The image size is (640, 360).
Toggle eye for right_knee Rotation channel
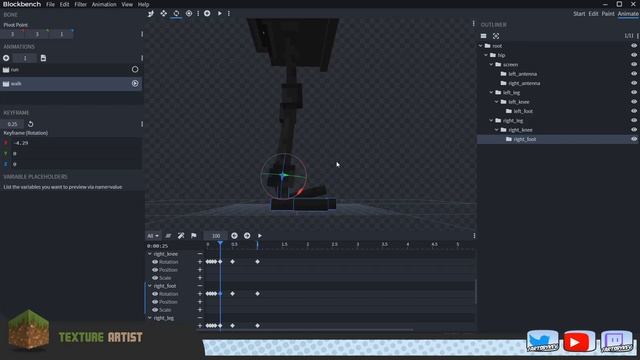point(155,262)
